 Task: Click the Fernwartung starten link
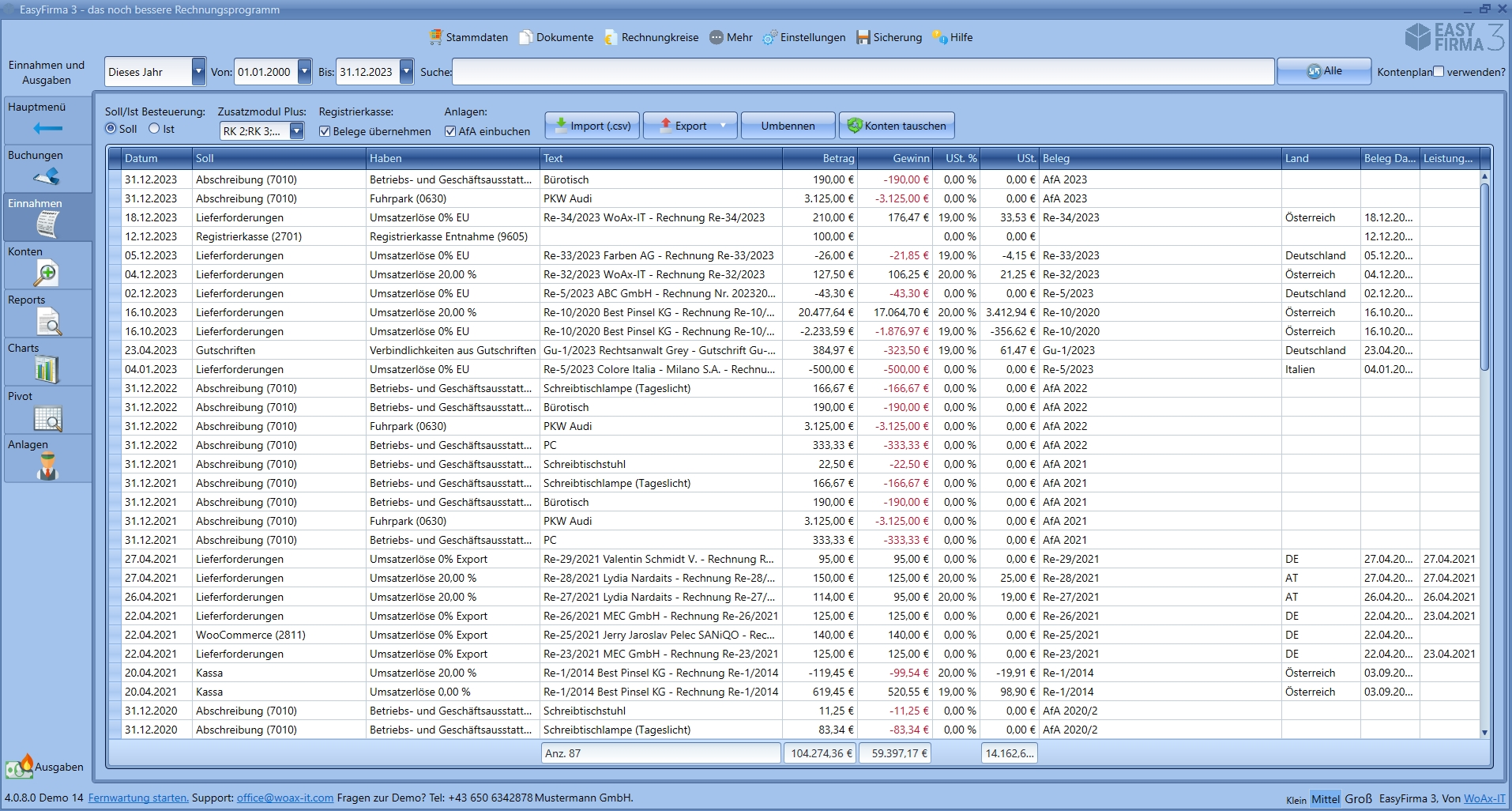pos(138,798)
